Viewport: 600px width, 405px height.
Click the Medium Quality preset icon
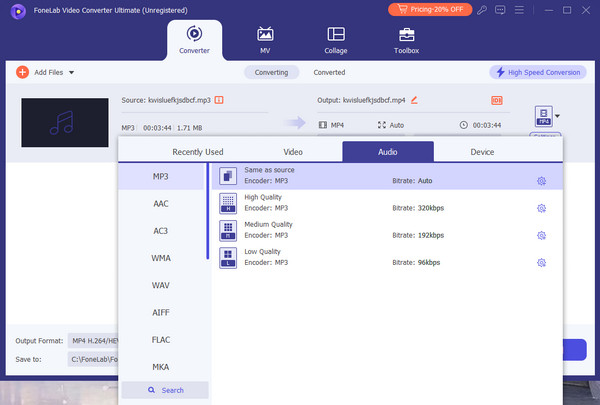click(228, 230)
